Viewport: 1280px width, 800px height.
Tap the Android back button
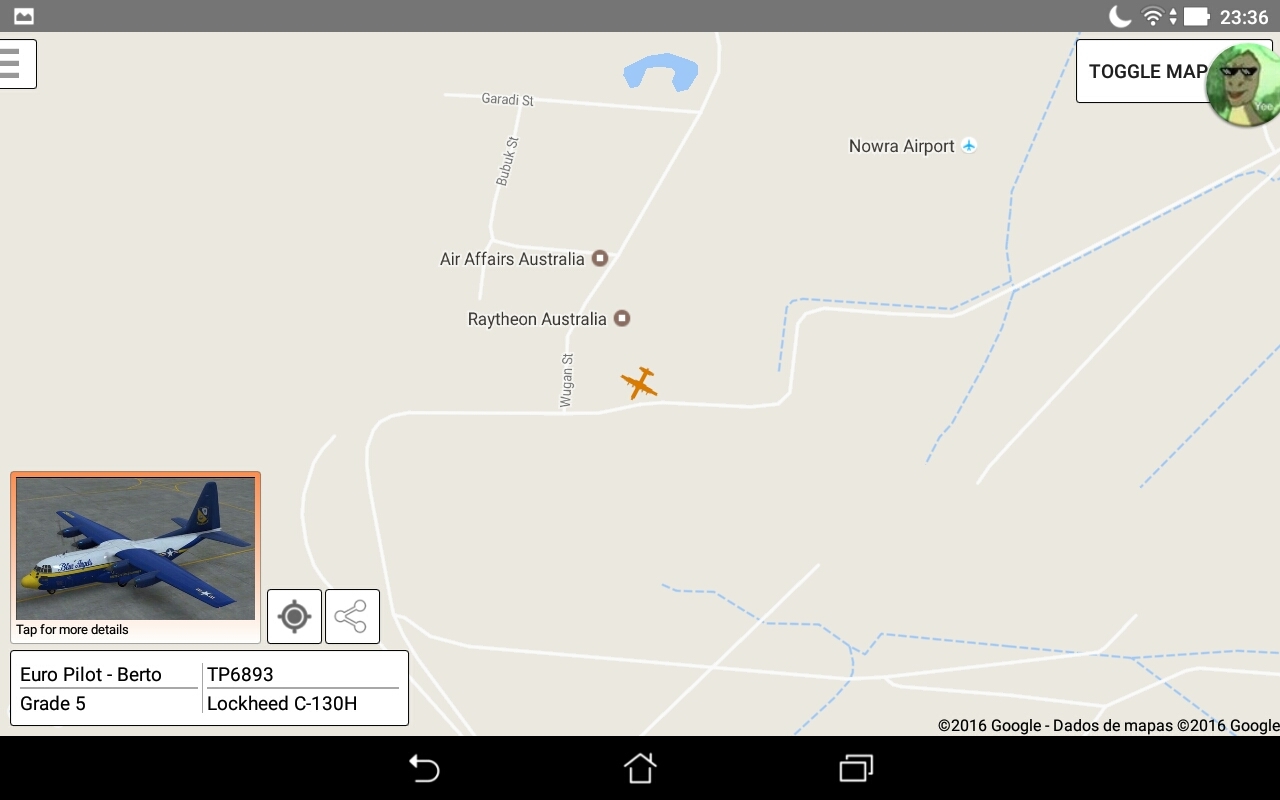click(x=424, y=768)
